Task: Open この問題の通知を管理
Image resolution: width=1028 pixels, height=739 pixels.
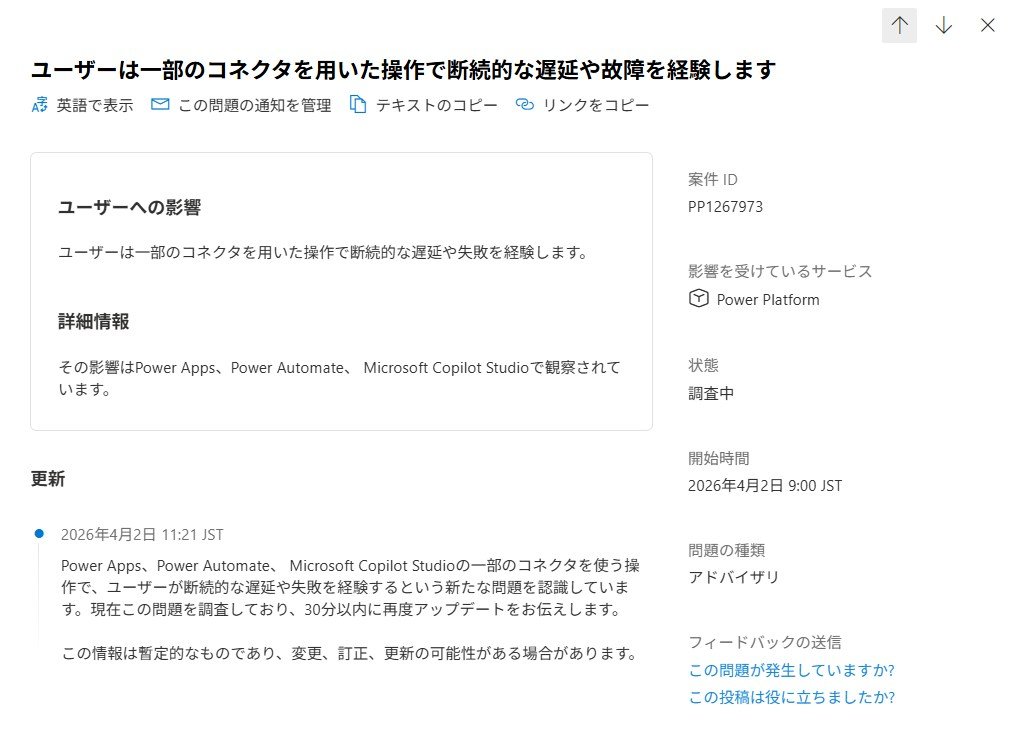Action: tap(254, 105)
